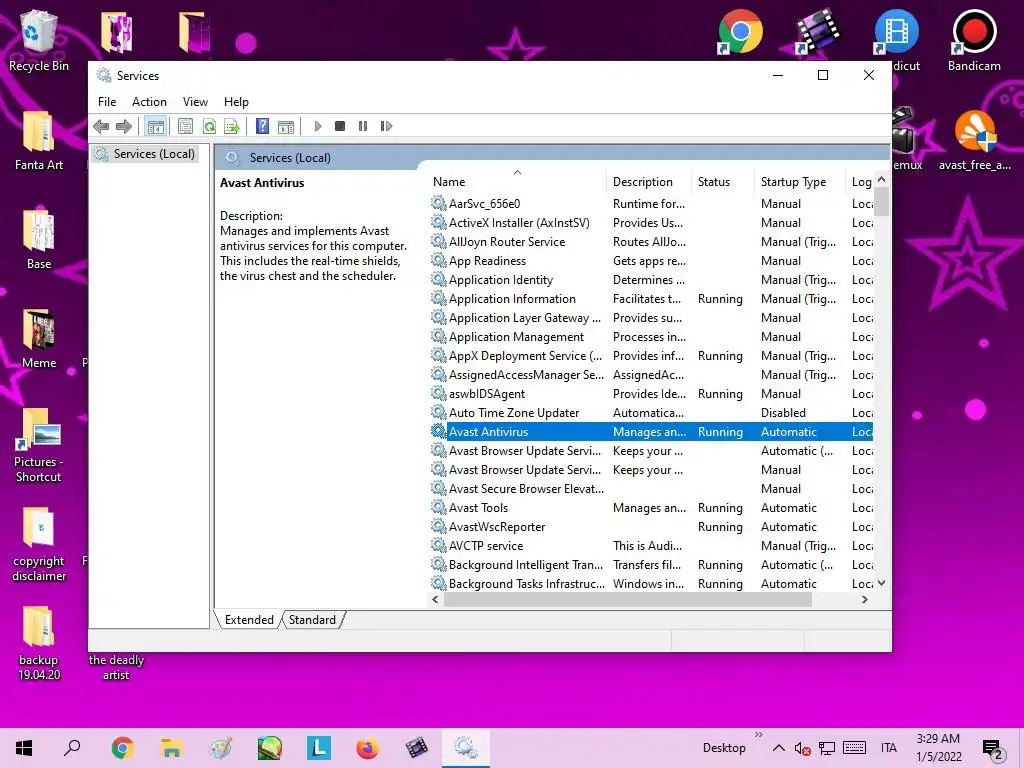This screenshot has width=1024, height=768.
Task: Sort by the Status column header
Action: [x=722, y=182]
